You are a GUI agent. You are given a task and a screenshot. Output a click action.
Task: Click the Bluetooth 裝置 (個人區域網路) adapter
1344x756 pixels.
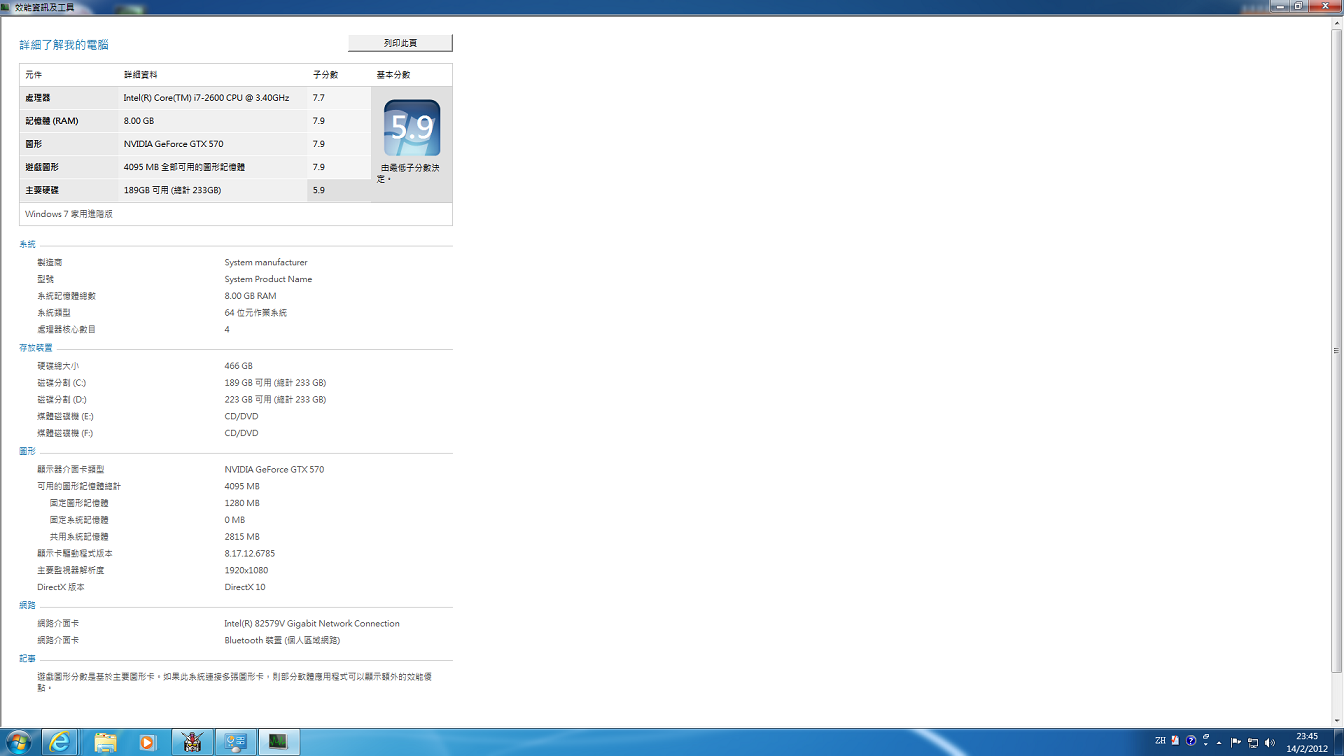click(282, 640)
